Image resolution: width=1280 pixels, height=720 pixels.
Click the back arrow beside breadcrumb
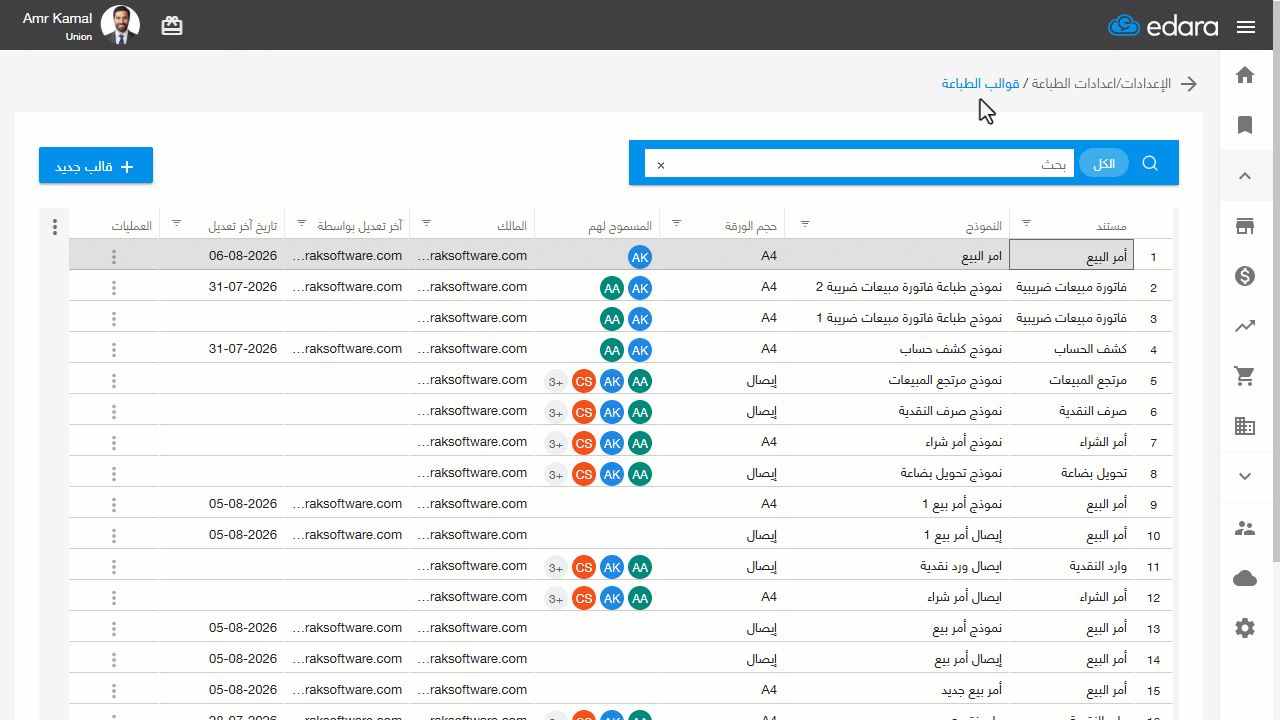1189,84
